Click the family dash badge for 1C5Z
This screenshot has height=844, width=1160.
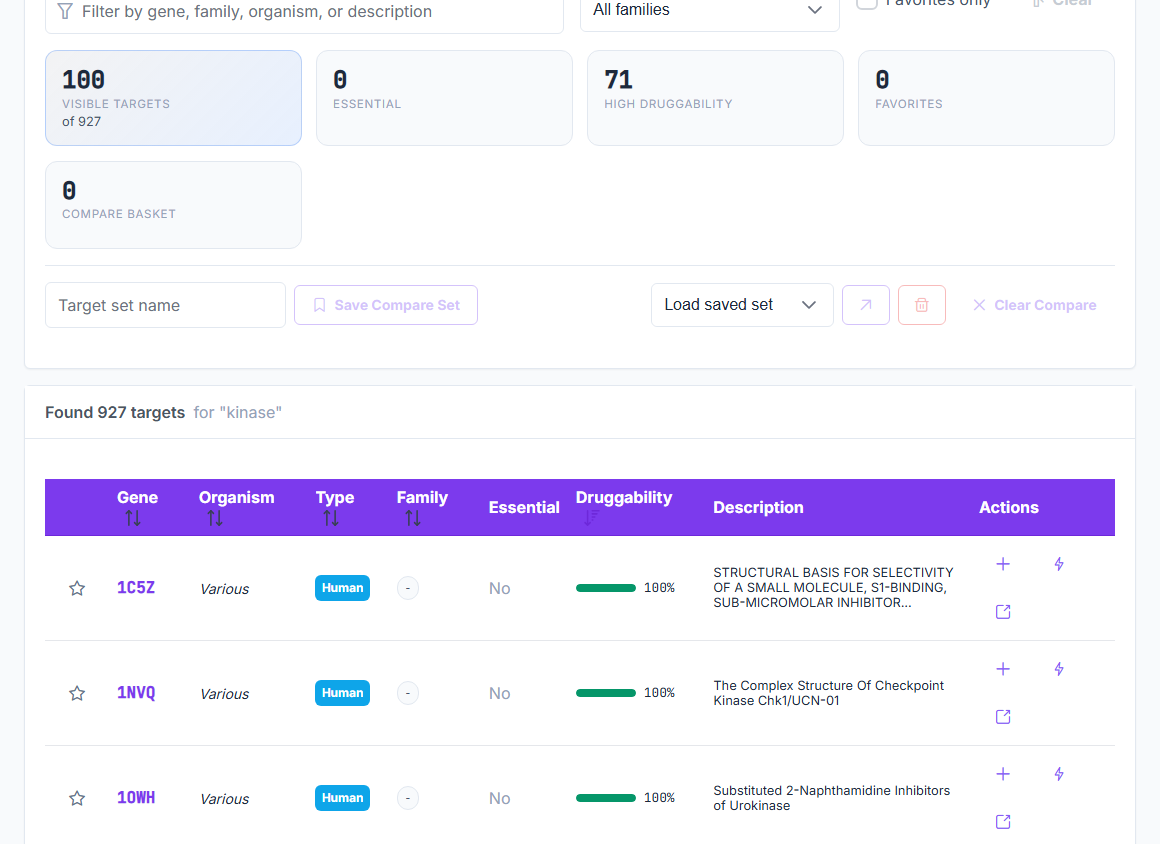tap(408, 588)
